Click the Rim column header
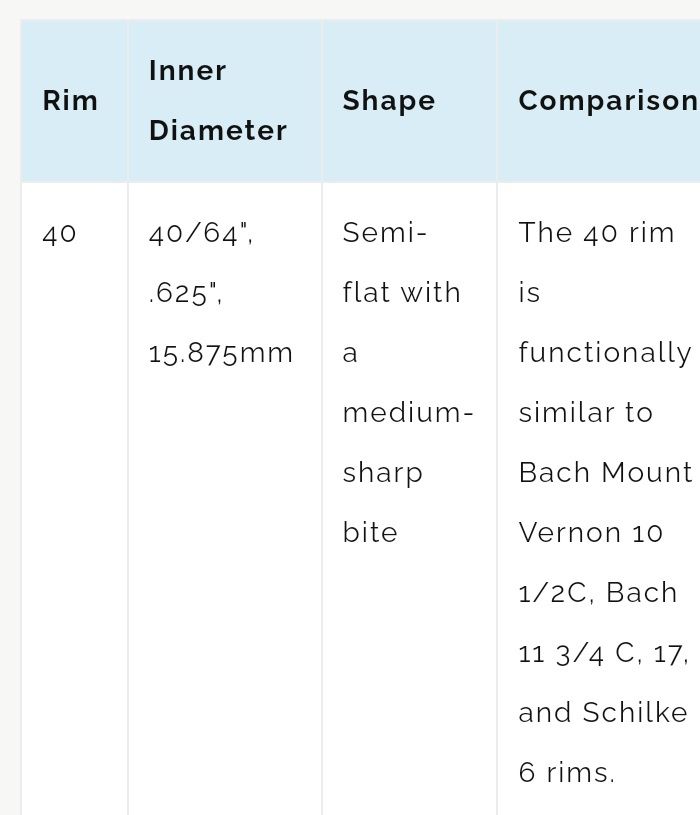Image resolution: width=700 pixels, height=815 pixels. pyautogui.click(x=70, y=100)
